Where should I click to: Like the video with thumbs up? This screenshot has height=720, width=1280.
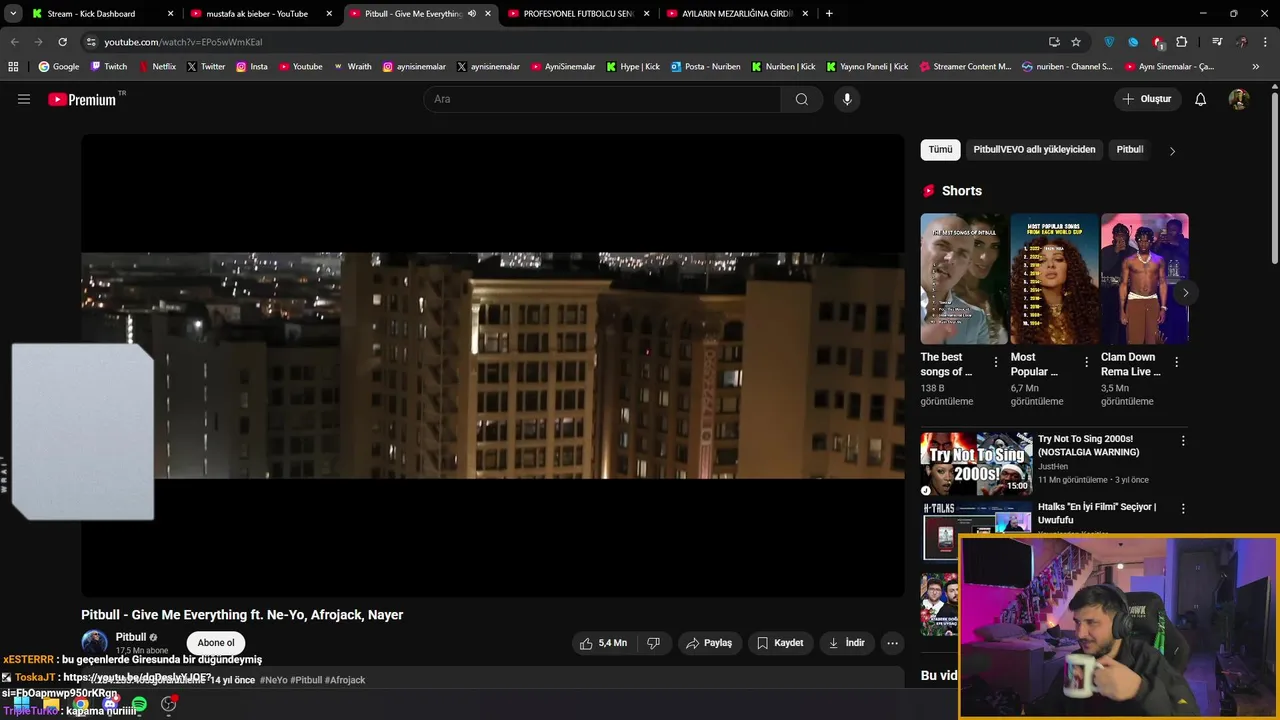(603, 643)
